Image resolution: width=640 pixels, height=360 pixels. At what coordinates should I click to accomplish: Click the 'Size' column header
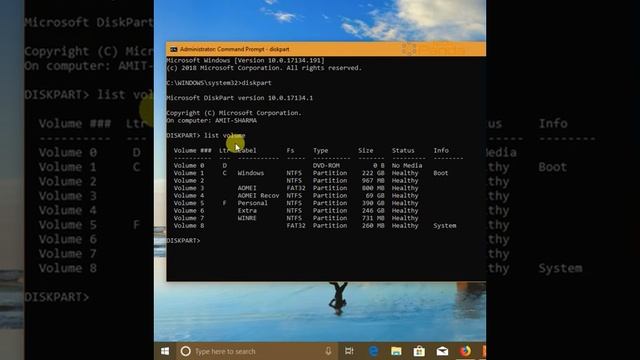tap(366, 151)
